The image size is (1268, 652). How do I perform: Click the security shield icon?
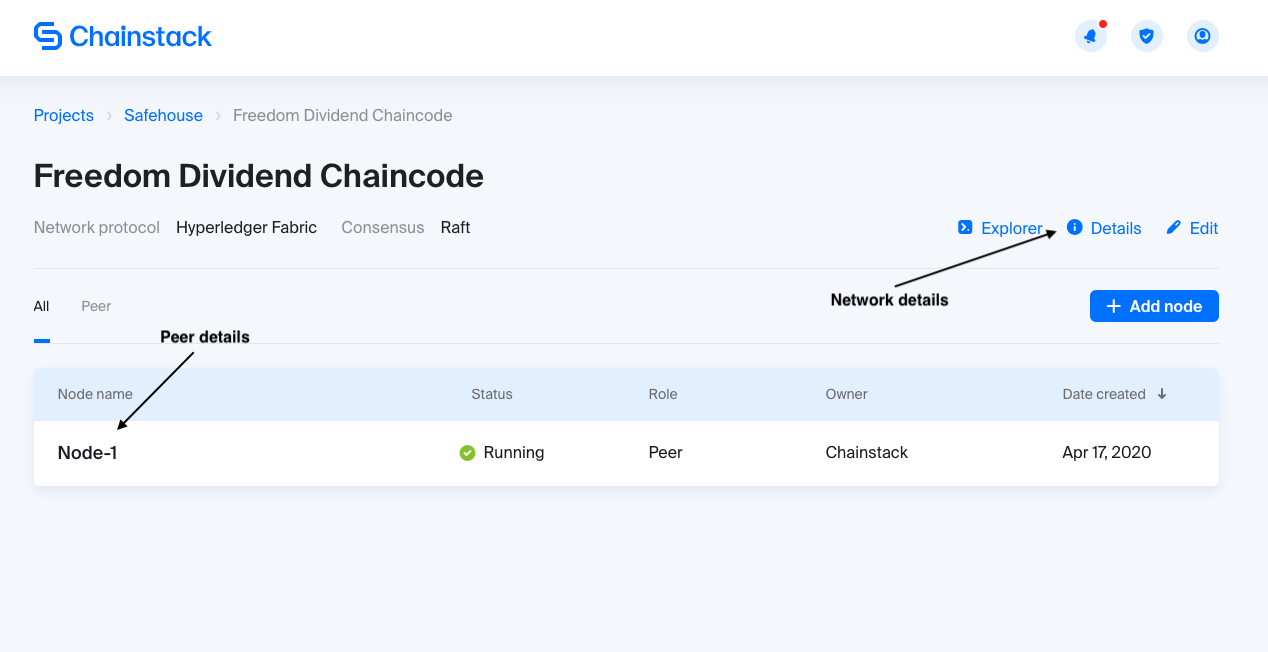(x=1146, y=37)
